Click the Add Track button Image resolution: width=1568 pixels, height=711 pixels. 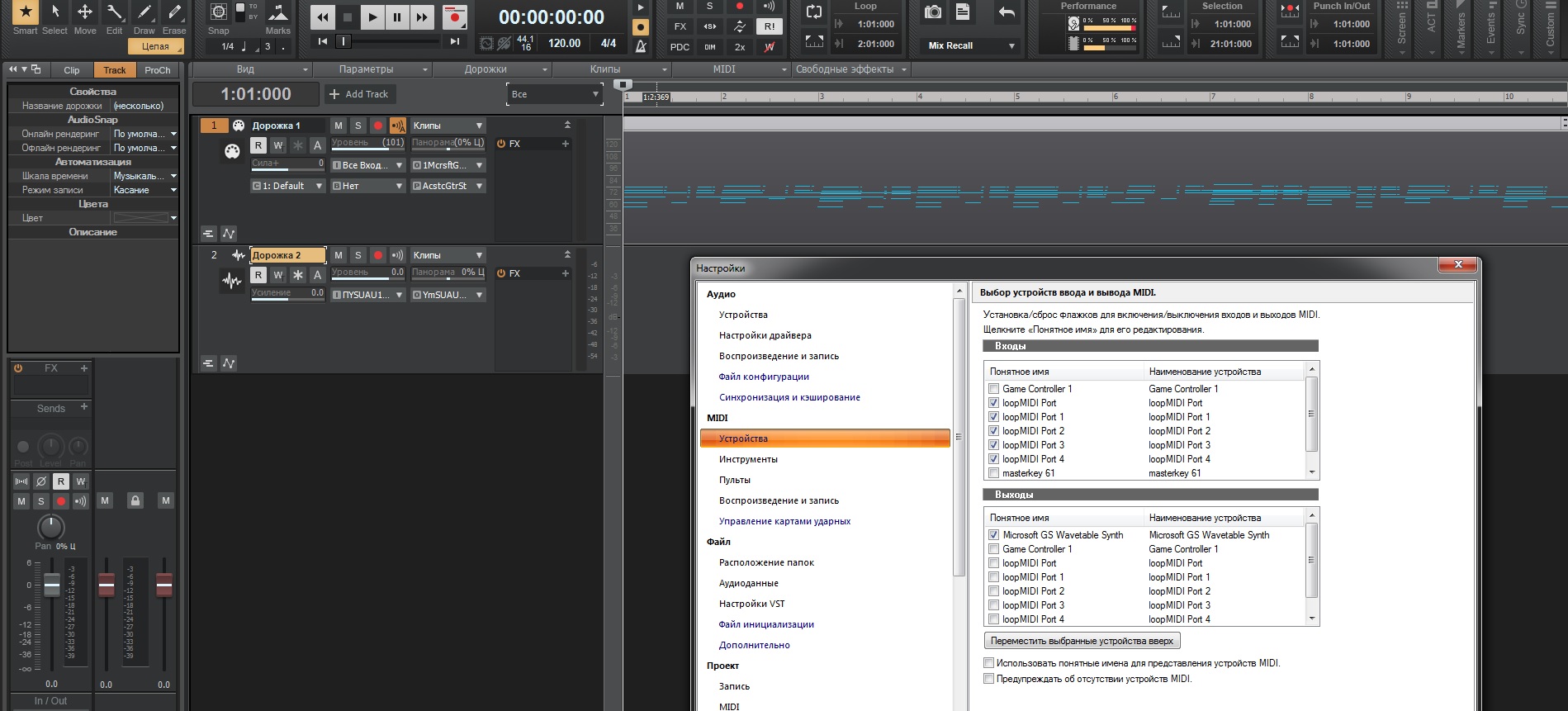click(360, 94)
